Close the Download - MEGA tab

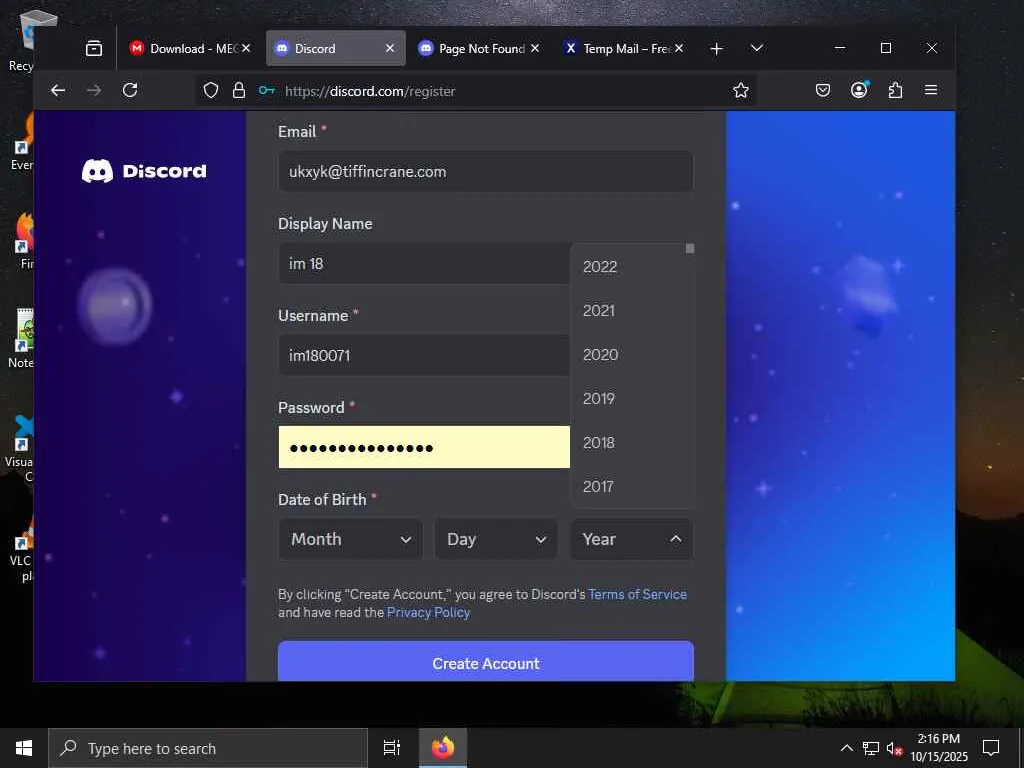246,48
